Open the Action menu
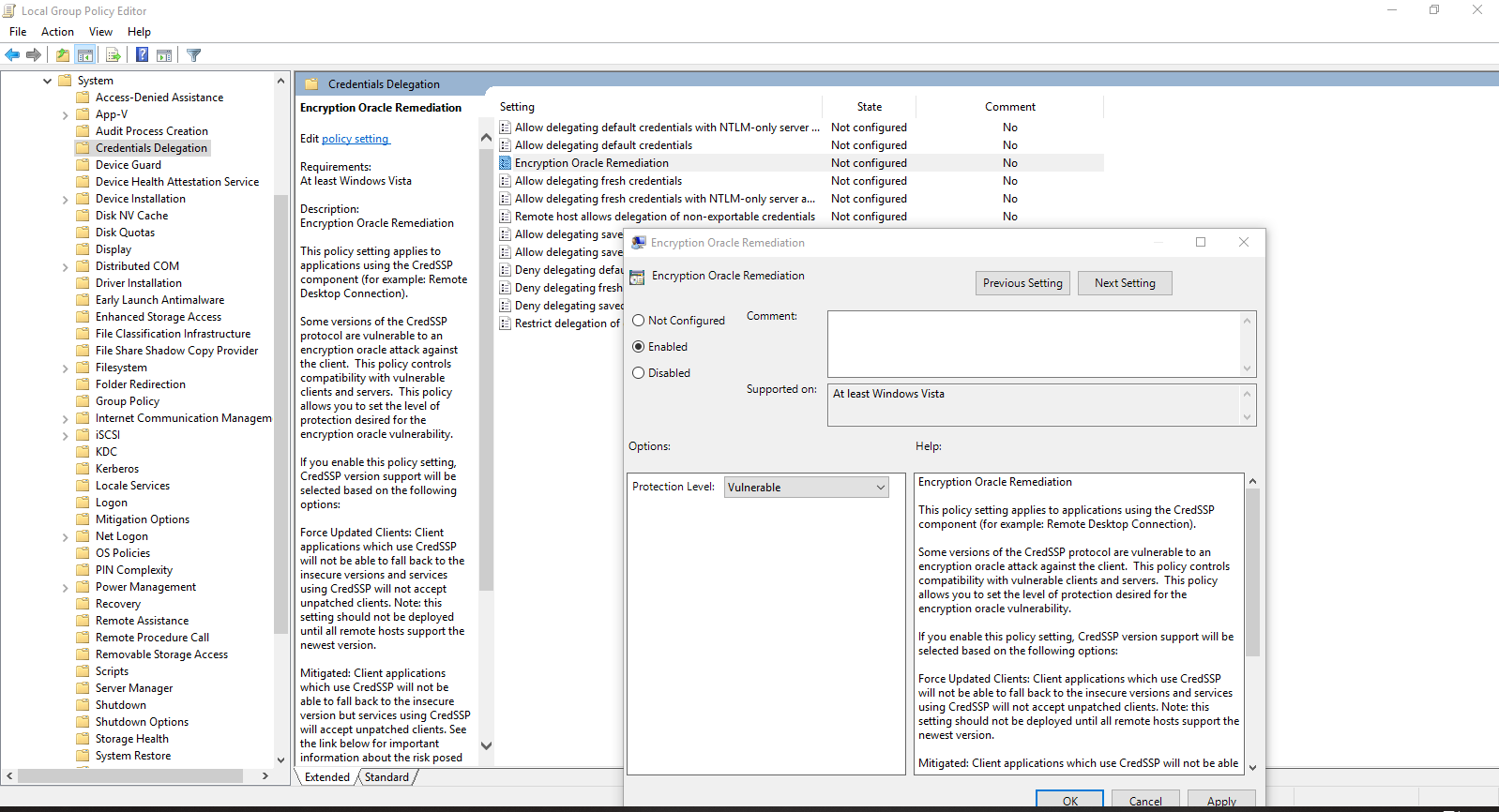This screenshot has height=812, width=1499. pyautogui.click(x=57, y=32)
